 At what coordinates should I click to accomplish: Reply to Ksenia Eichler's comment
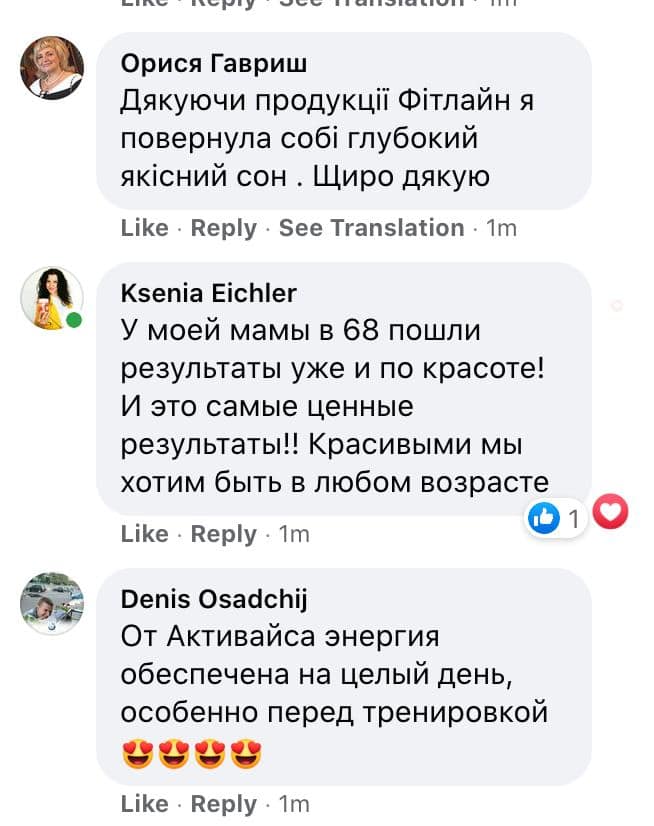(223, 534)
